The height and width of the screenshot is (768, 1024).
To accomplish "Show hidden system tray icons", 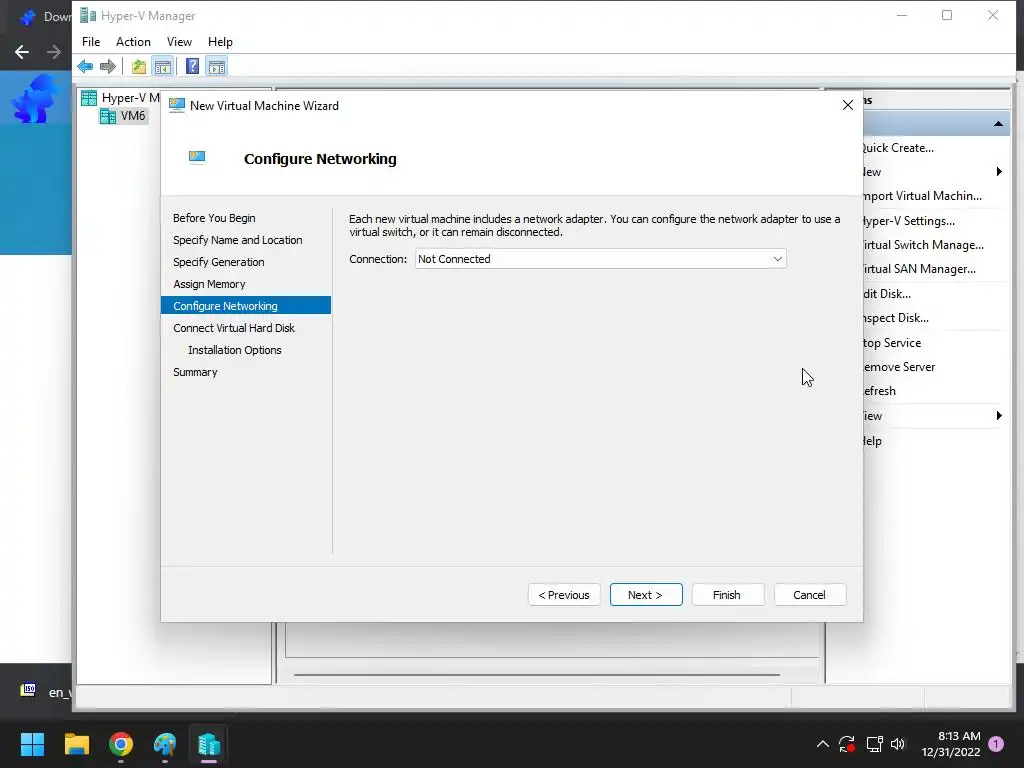I will (x=823, y=744).
